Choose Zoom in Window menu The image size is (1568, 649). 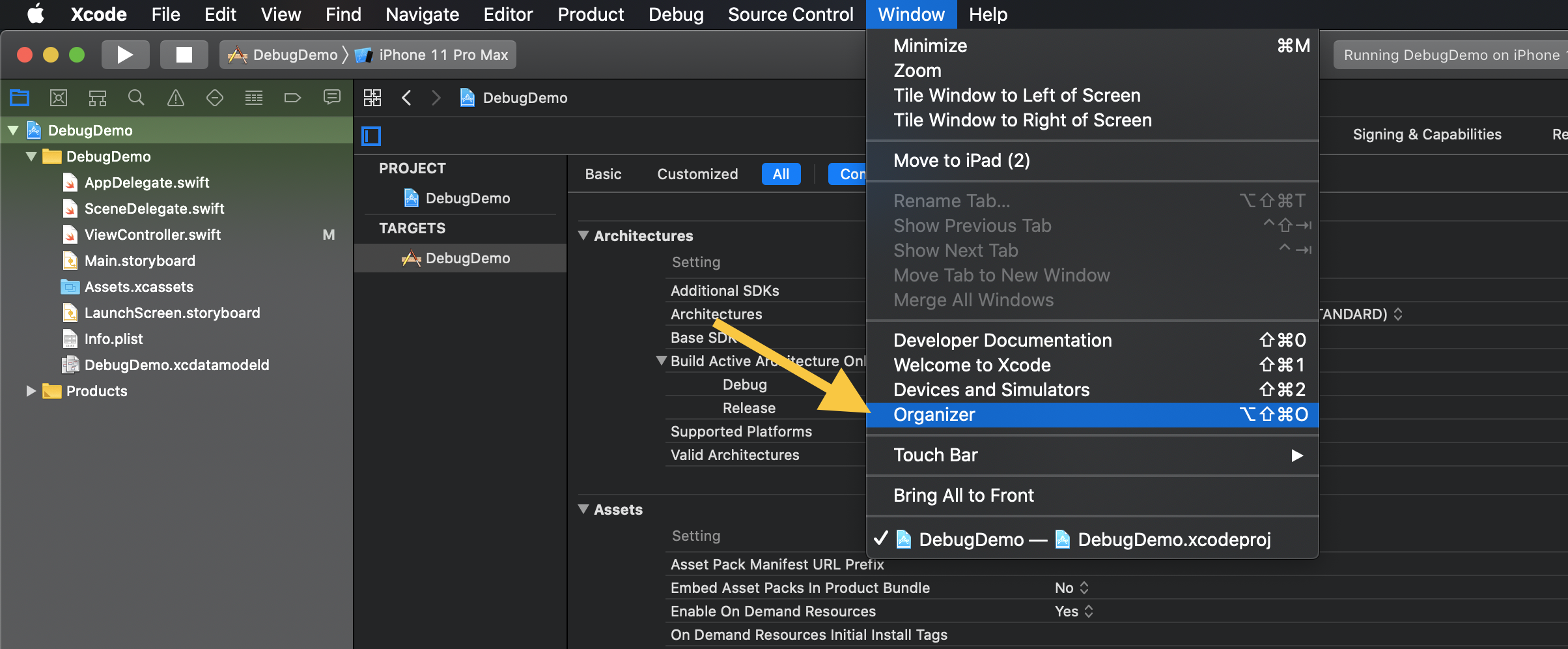click(1093, 70)
